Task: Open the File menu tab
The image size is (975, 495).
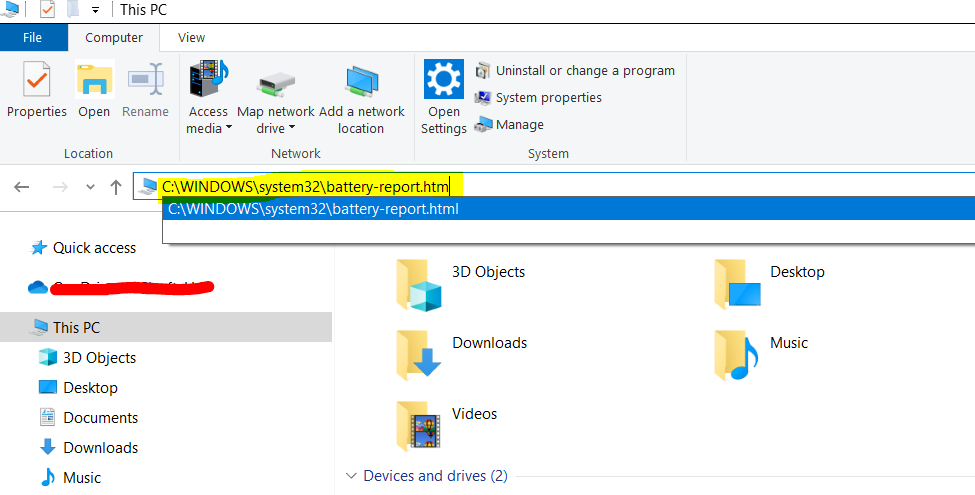Action: tap(33, 38)
